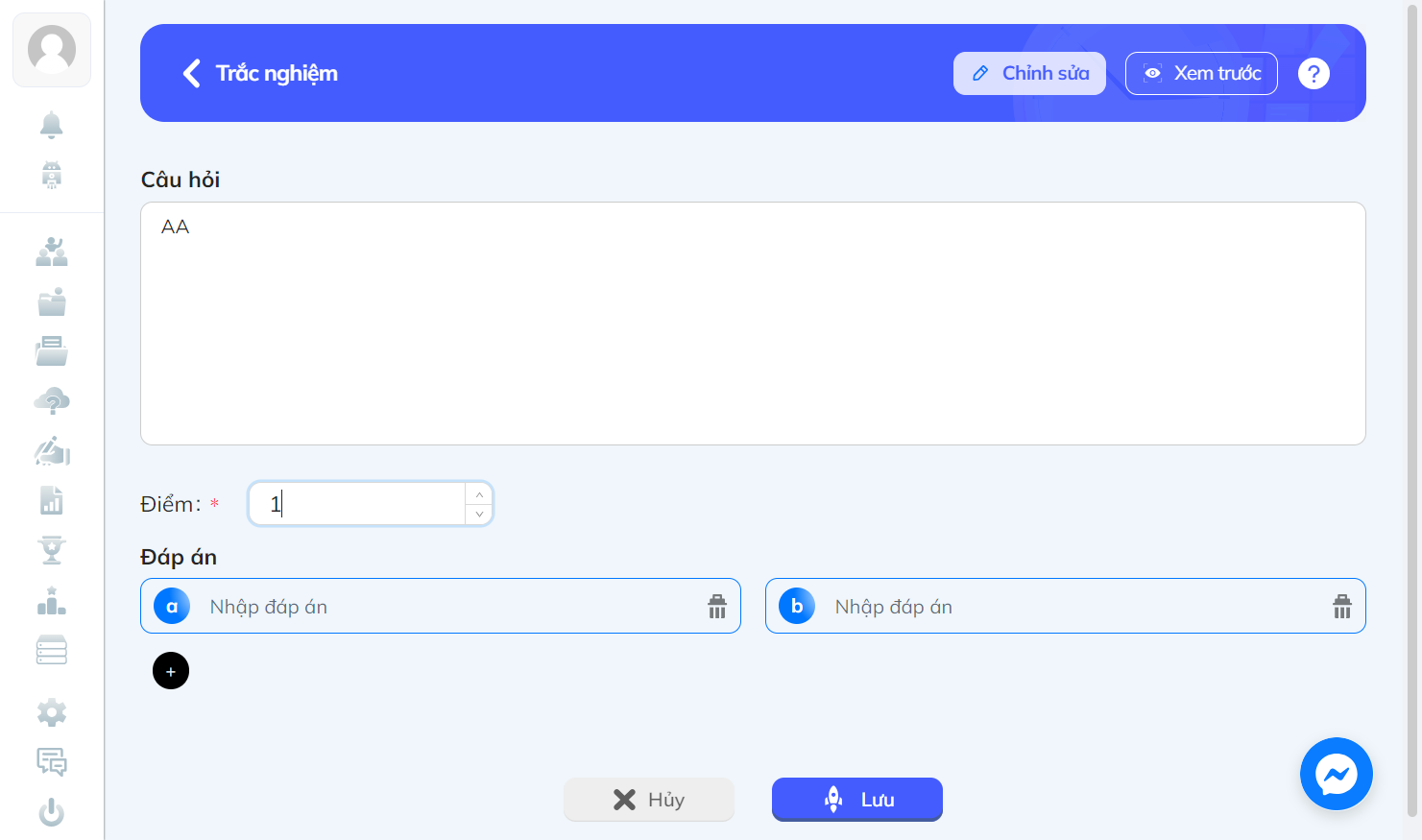Open notifications bell in sidebar
This screenshot has height=840, width=1422.
(x=52, y=125)
